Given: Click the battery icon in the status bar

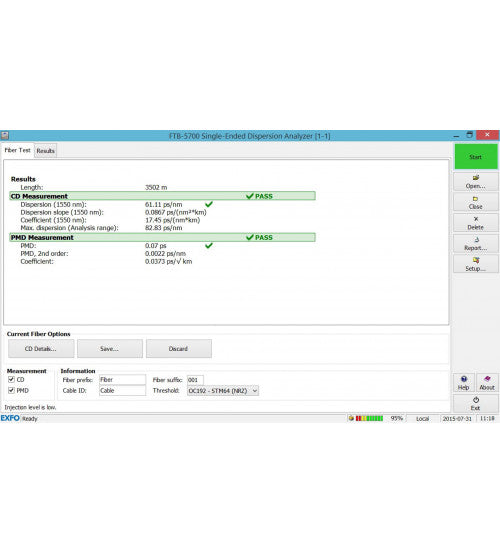Looking at the screenshot, I should click(351, 418).
